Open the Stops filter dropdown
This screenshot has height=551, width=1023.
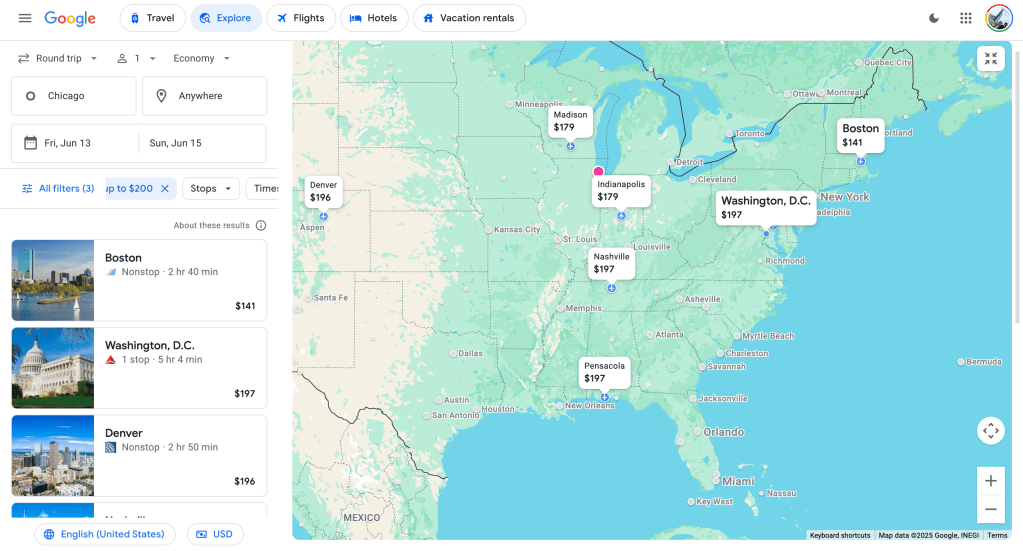pos(210,188)
